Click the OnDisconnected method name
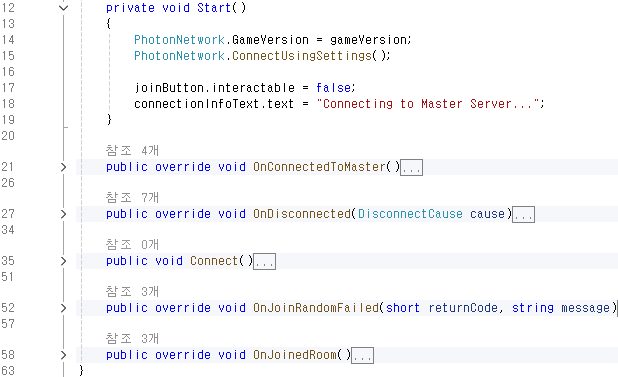The height and width of the screenshot is (377, 618). (302, 214)
